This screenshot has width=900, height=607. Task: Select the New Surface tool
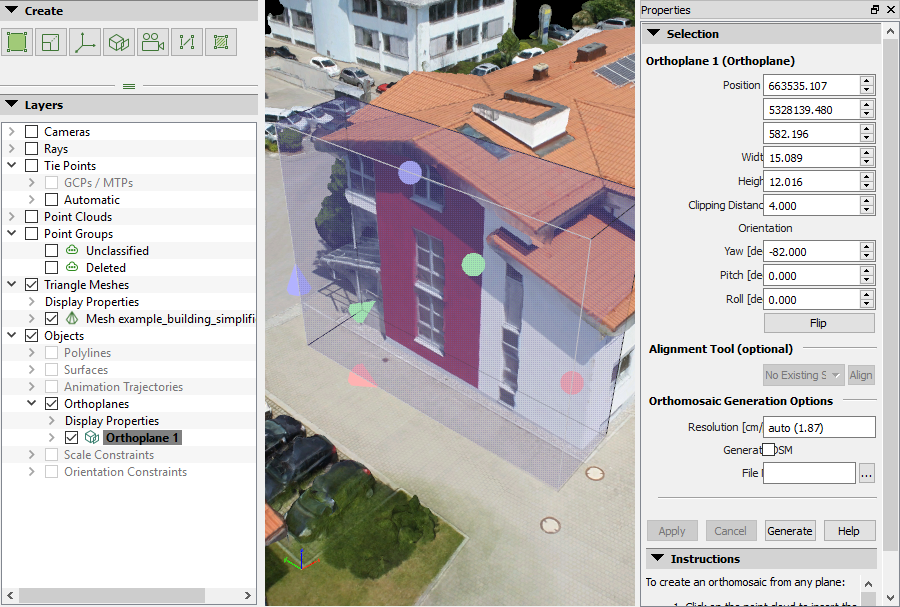tap(221, 42)
